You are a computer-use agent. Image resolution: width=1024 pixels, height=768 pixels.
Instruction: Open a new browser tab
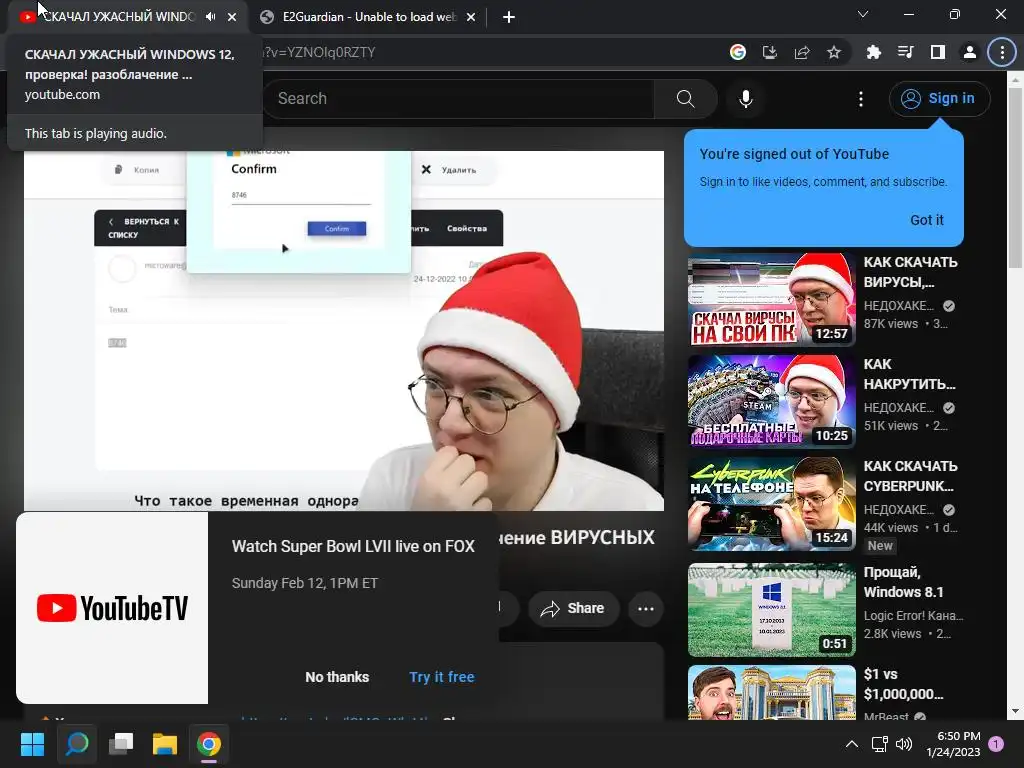pos(509,17)
